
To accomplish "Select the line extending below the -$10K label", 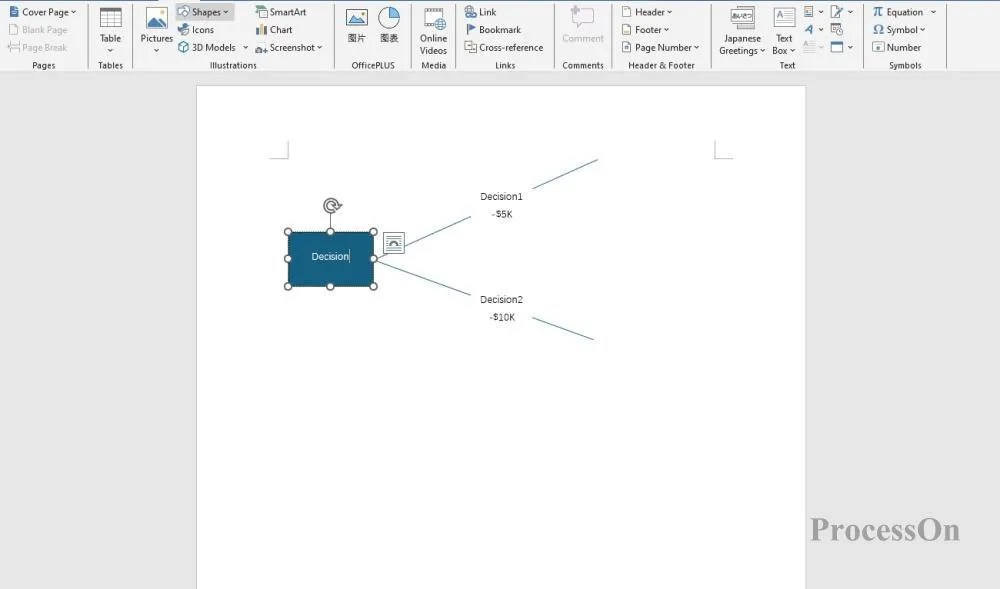I will [562, 328].
